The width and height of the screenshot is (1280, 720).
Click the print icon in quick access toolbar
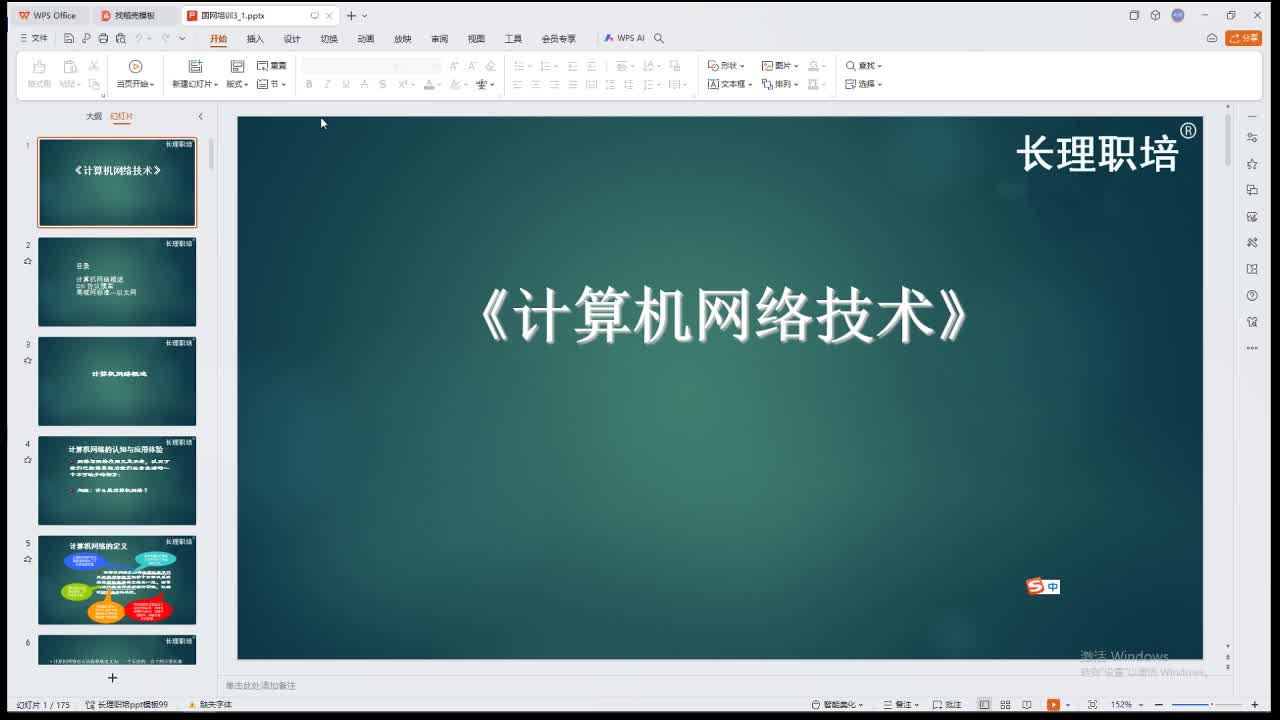[103, 38]
